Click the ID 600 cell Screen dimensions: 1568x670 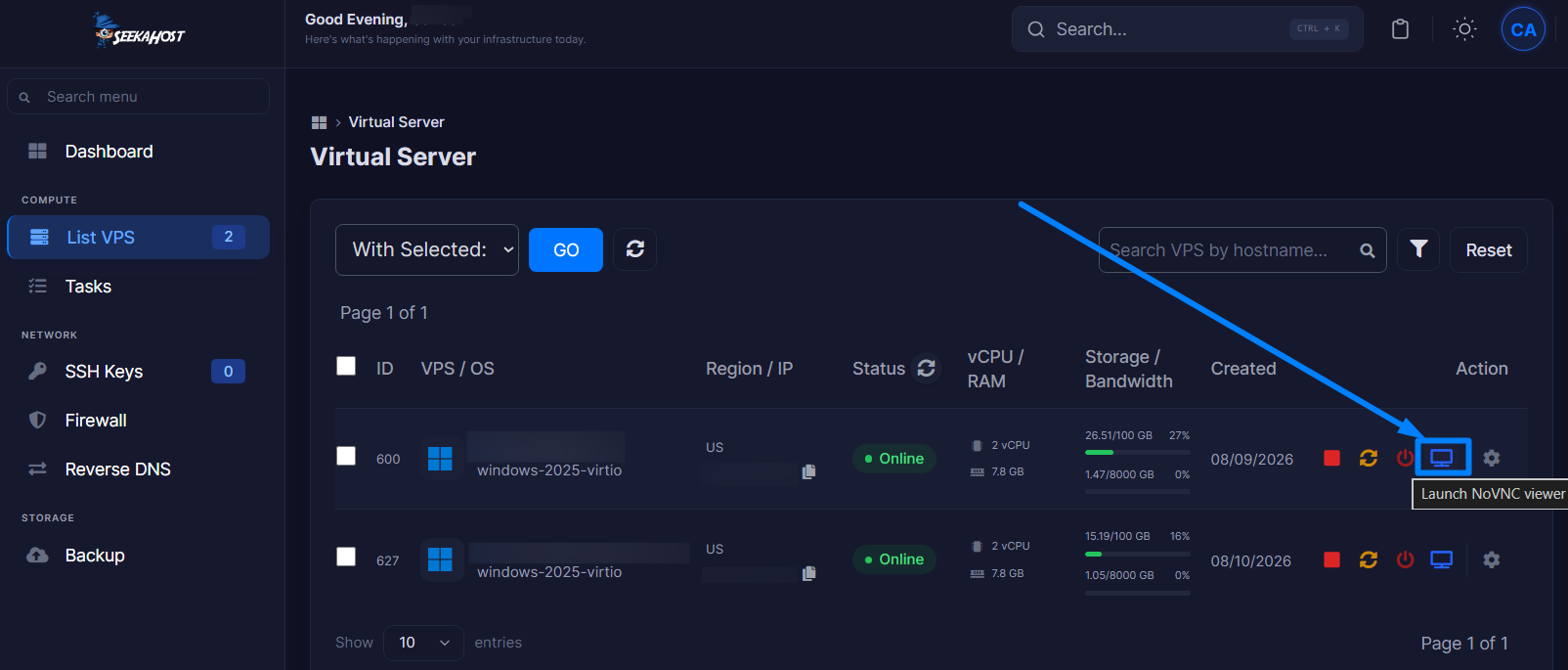[x=388, y=460]
